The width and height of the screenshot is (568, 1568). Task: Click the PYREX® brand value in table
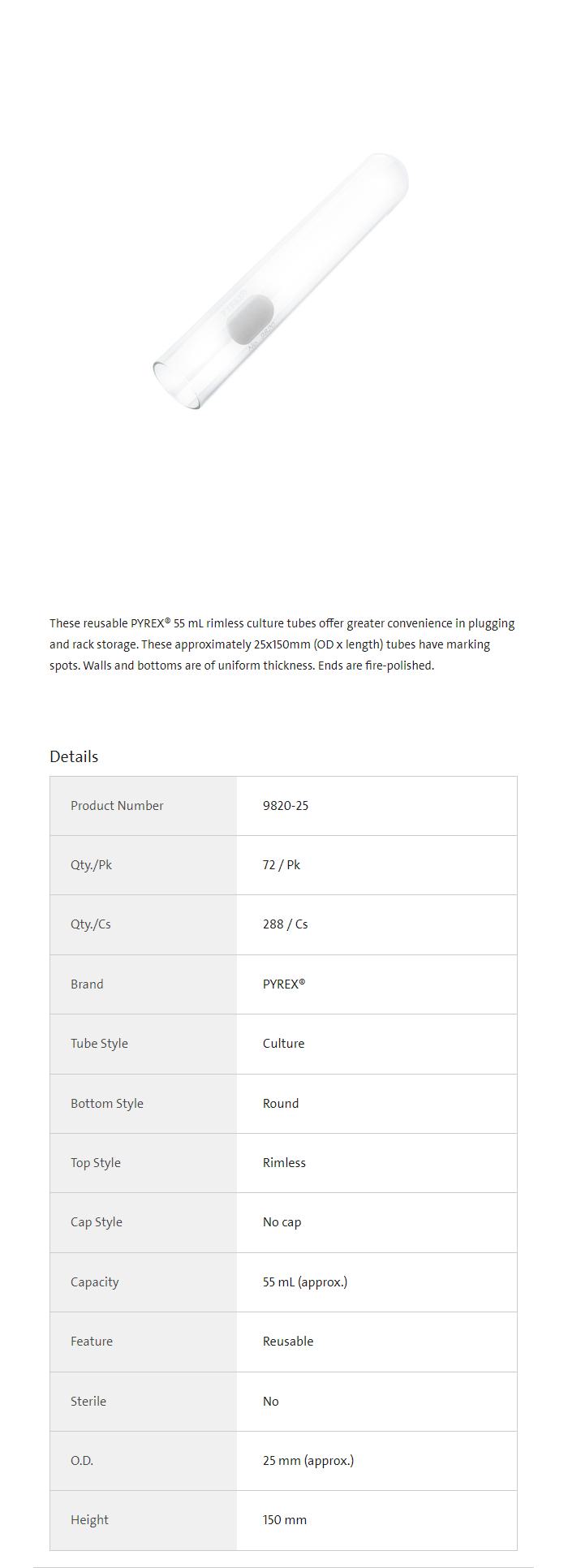284,984
